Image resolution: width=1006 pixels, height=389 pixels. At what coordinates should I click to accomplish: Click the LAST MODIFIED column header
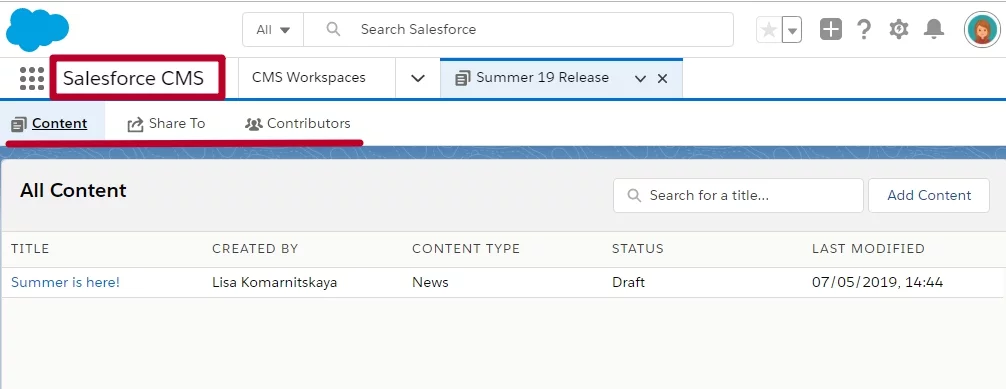(x=869, y=248)
